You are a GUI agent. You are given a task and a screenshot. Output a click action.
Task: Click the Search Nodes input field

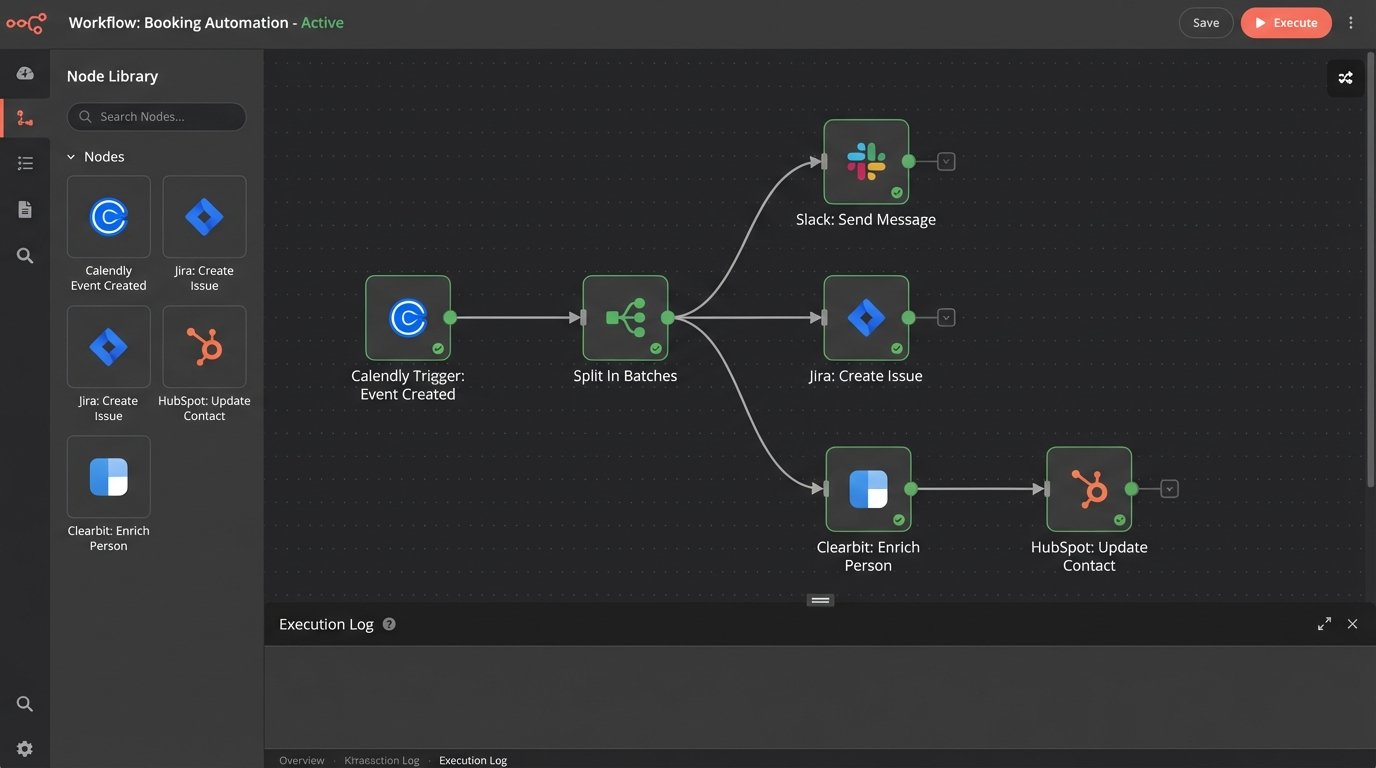157,117
